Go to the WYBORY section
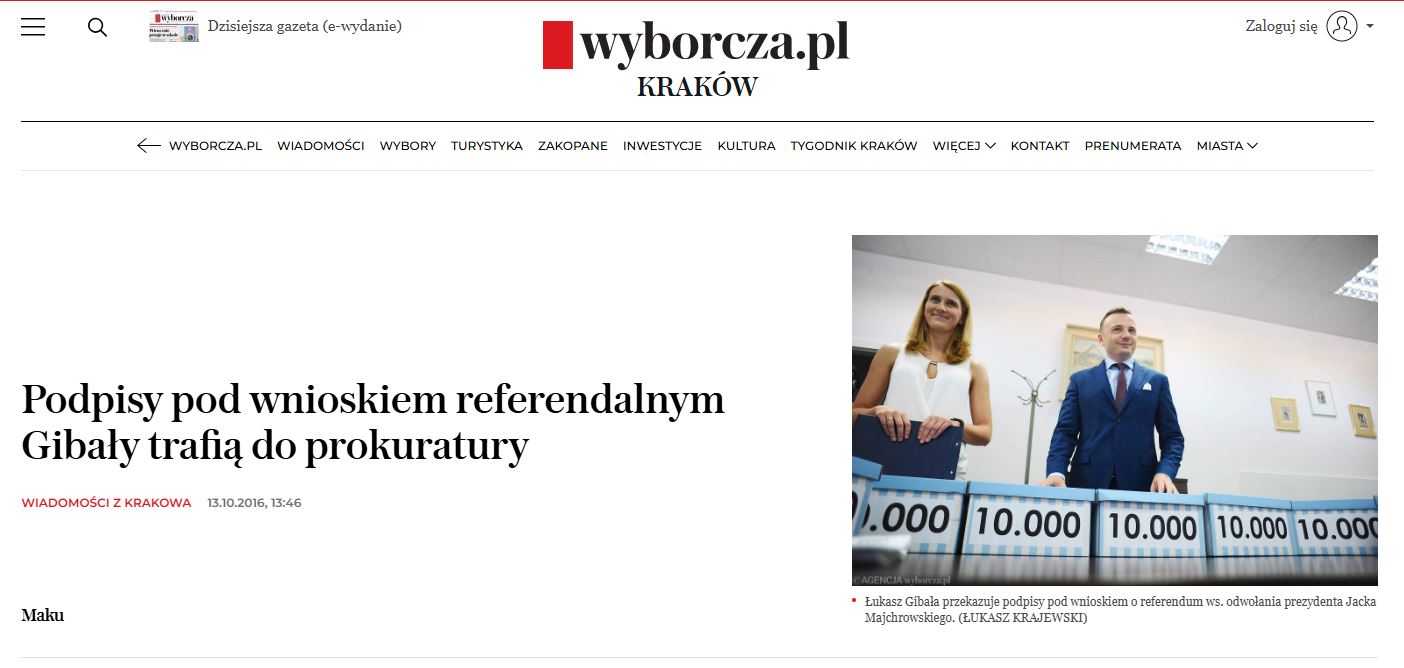 [x=408, y=146]
